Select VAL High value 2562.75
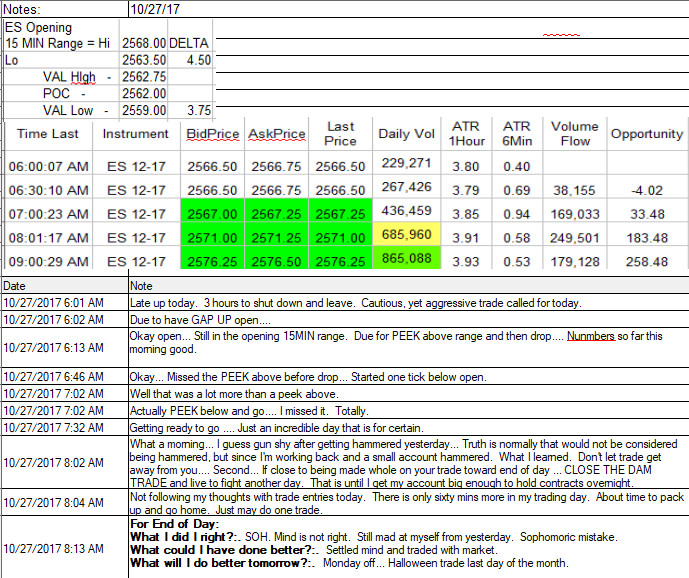Screen dimensions: 689x578 [x=144, y=77]
